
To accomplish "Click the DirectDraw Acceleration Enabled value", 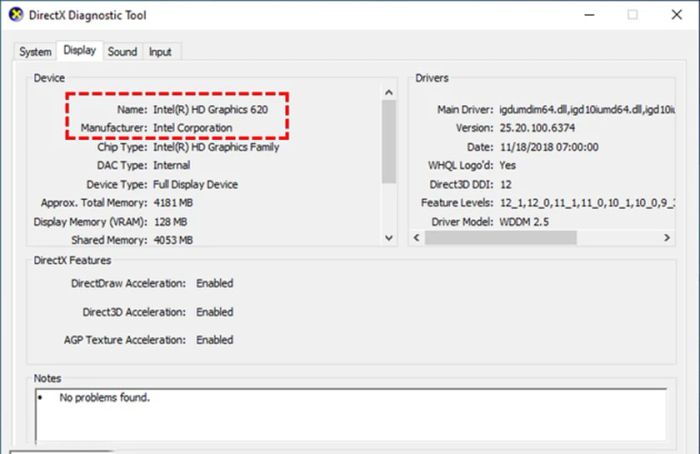I will pos(215,283).
